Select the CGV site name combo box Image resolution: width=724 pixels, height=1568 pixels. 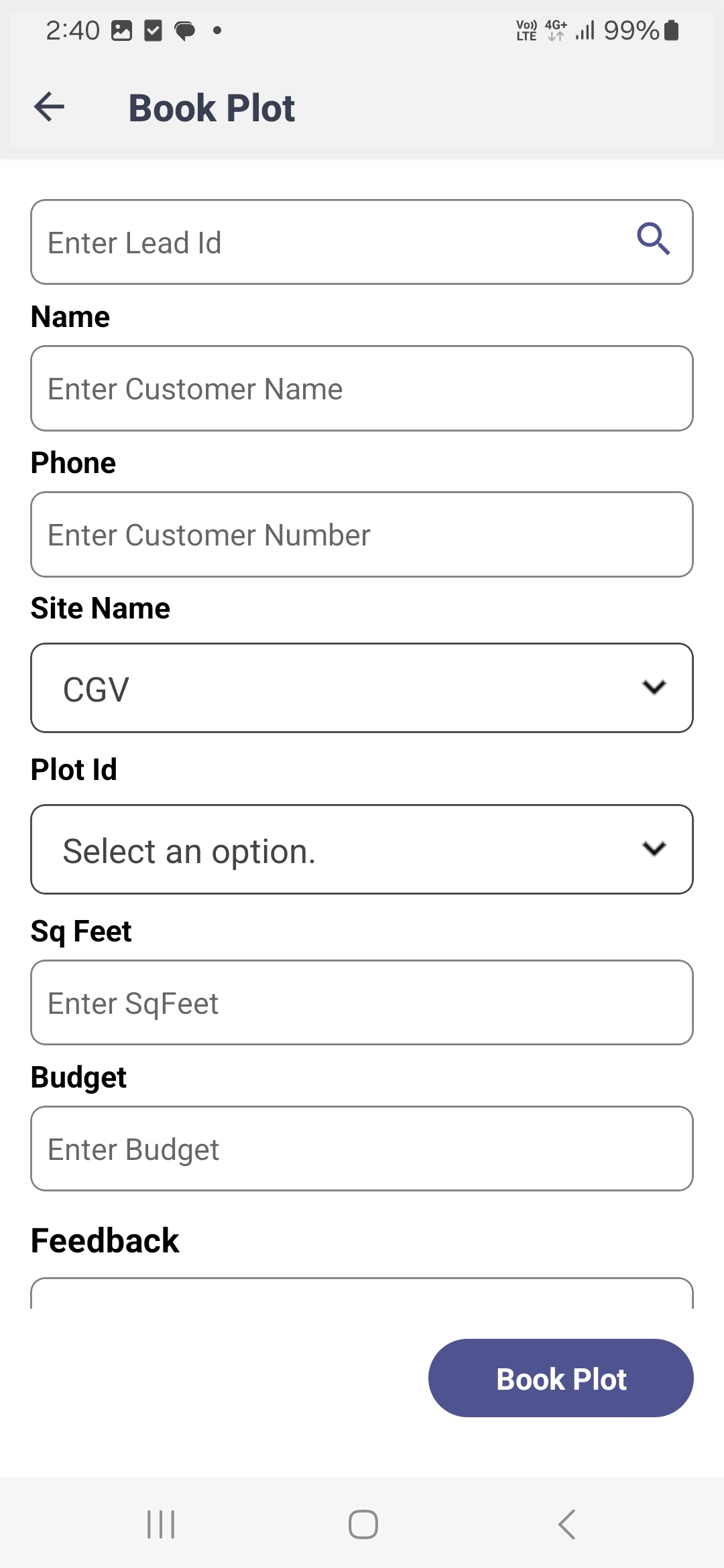(x=362, y=688)
